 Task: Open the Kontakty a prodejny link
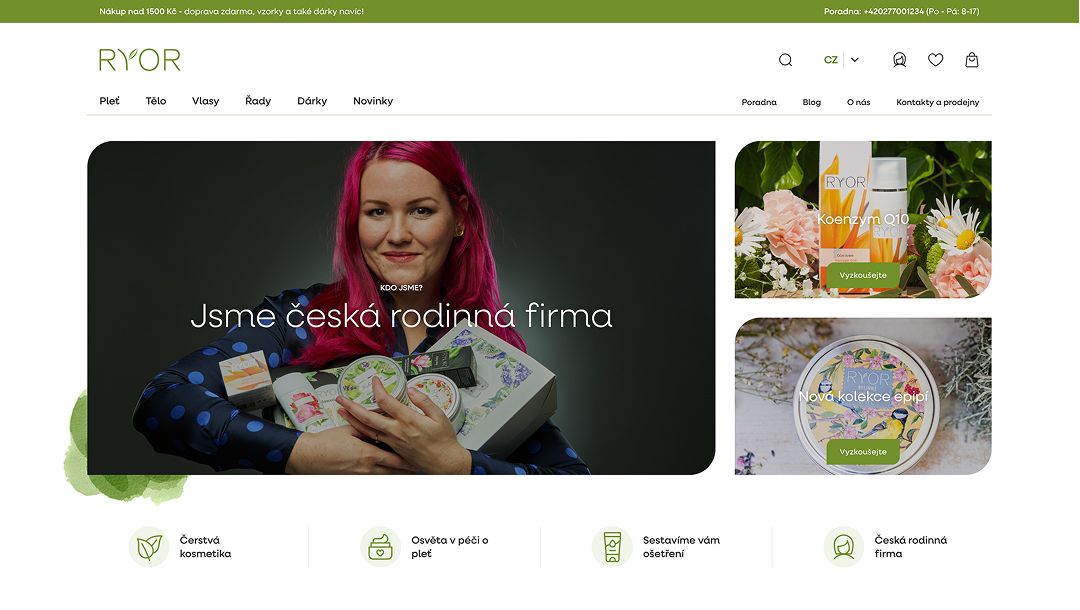[937, 102]
